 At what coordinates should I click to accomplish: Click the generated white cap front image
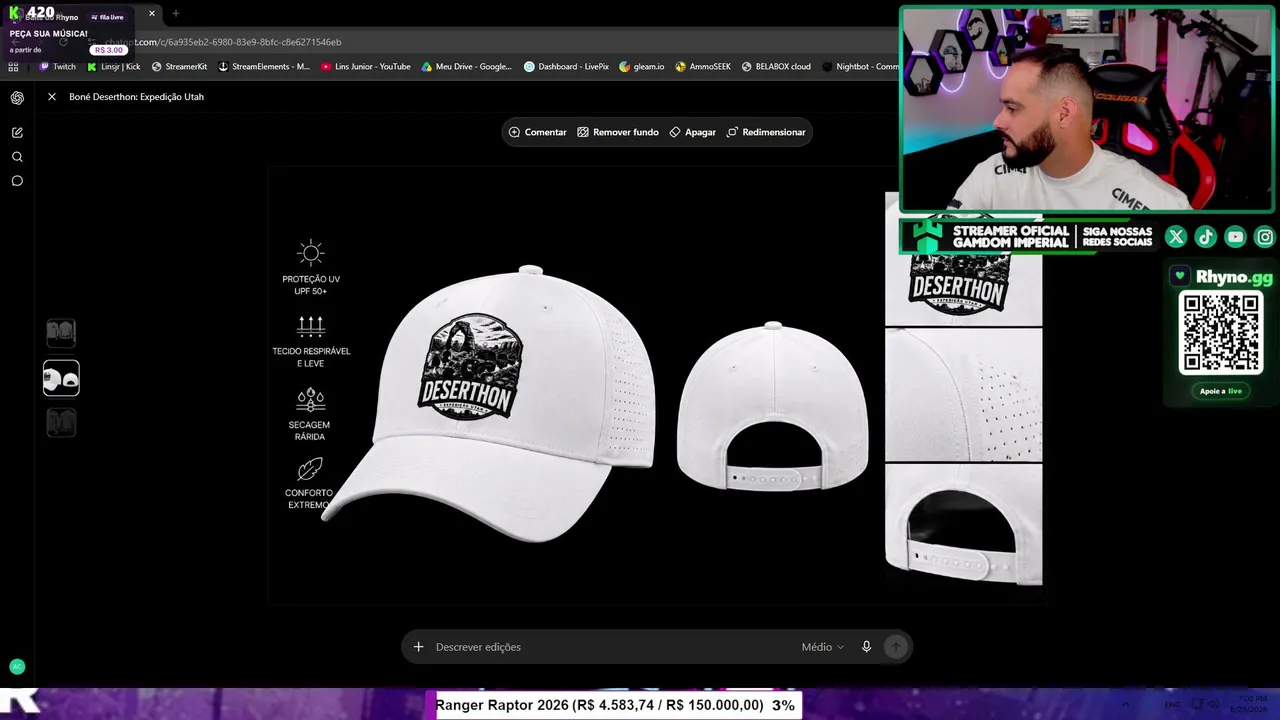(489, 404)
